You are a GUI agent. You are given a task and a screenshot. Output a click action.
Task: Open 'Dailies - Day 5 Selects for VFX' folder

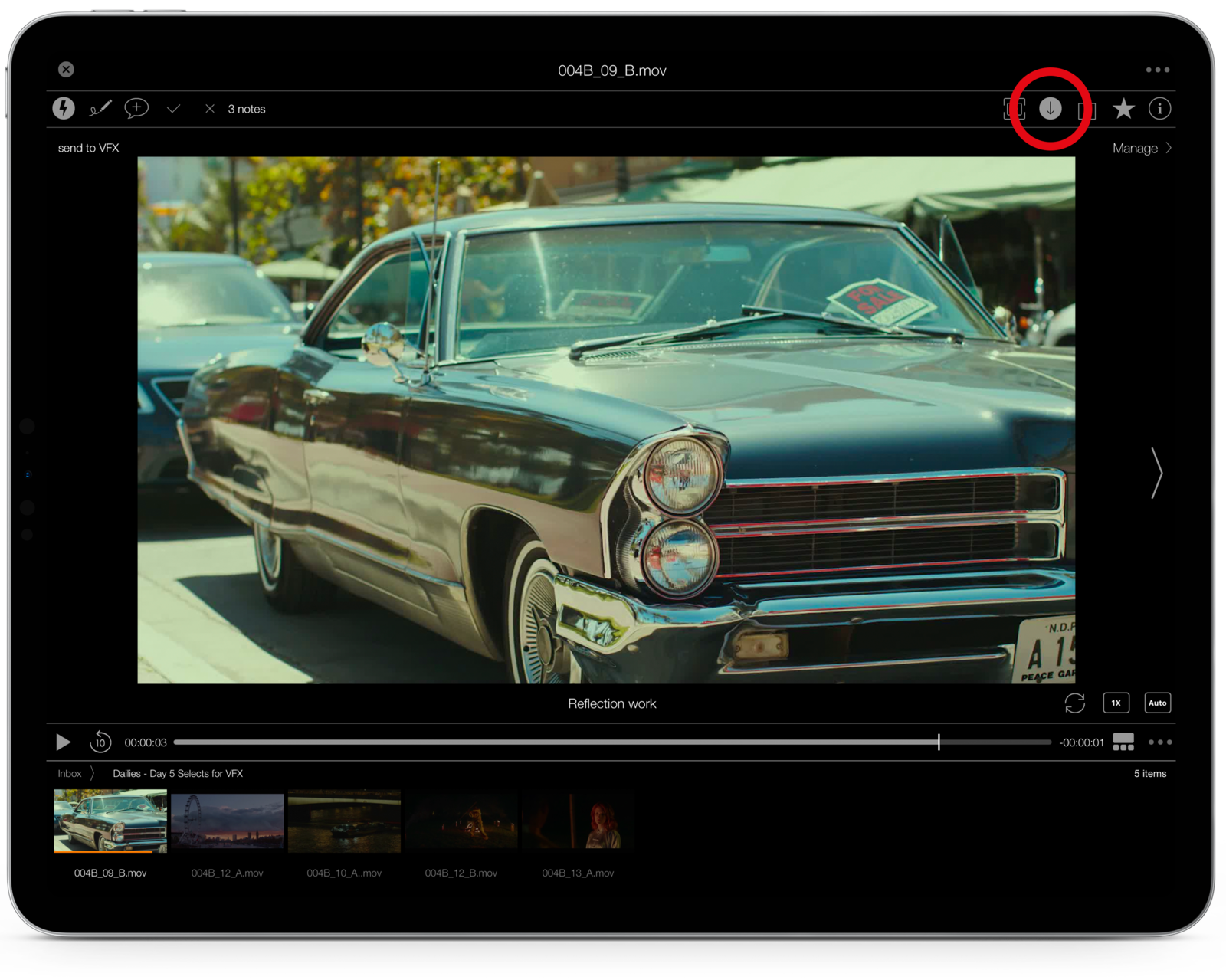178,774
